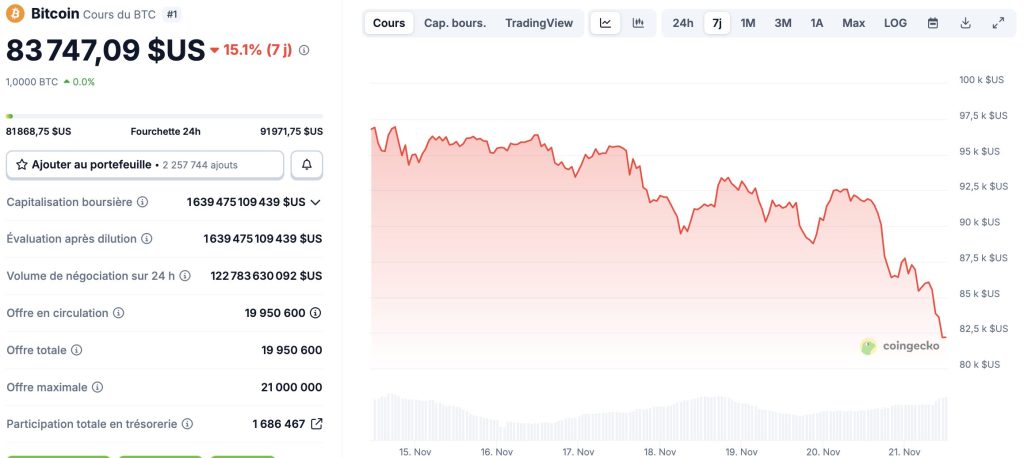Select the 3M time range button
This screenshot has height=458, width=1024.
(783, 23)
